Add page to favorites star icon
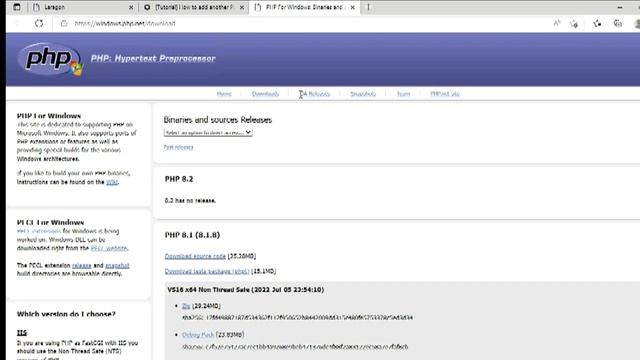Viewport: 640px width, 360px height. click(x=574, y=24)
